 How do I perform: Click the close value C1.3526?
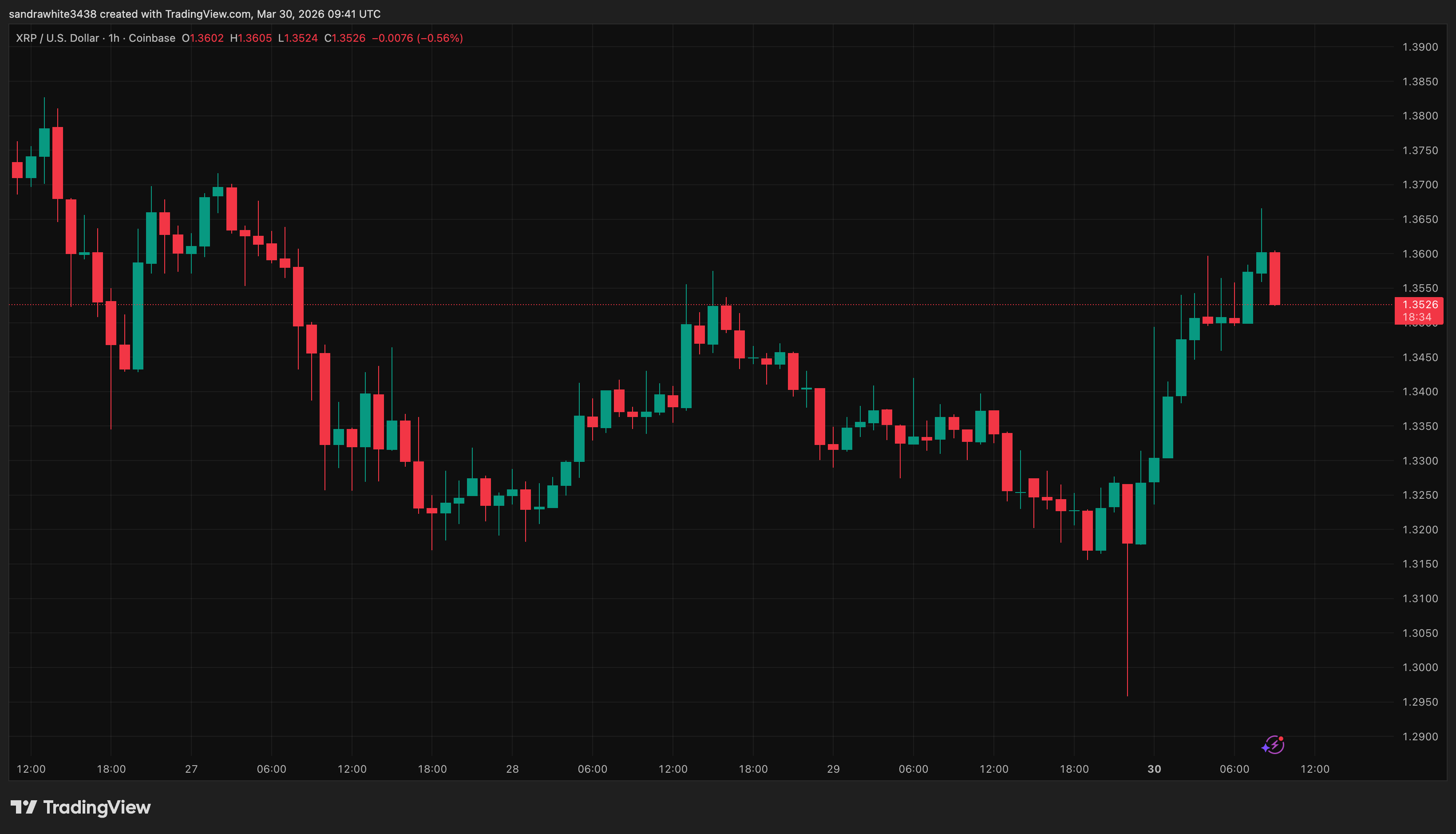pos(344,38)
